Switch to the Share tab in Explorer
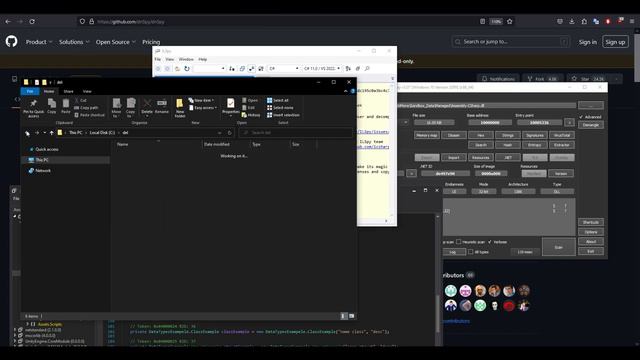This screenshot has width=640, height=360. (x=69, y=91)
